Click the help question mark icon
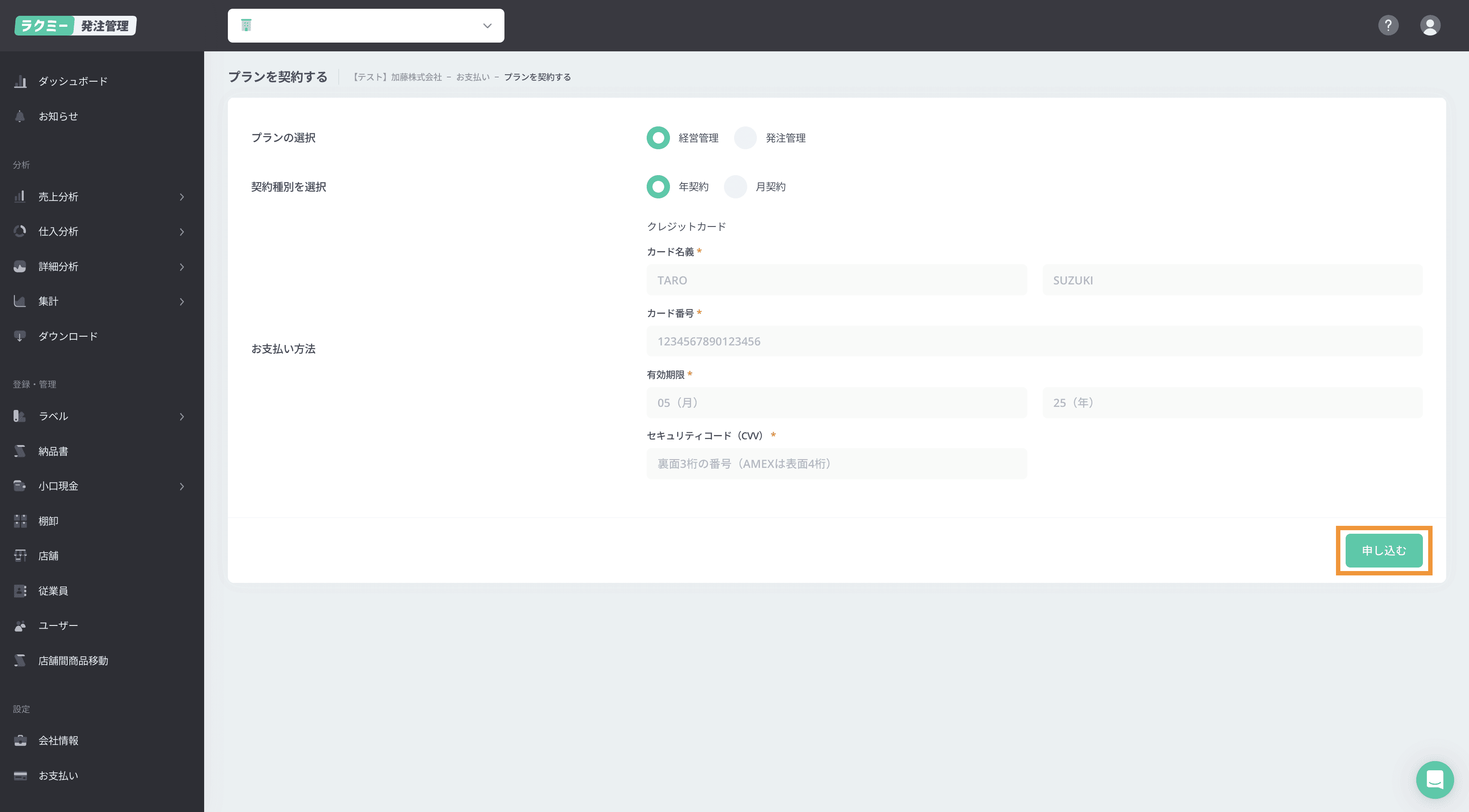This screenshot has width=1469, height=812. [x=1388, y=25]
